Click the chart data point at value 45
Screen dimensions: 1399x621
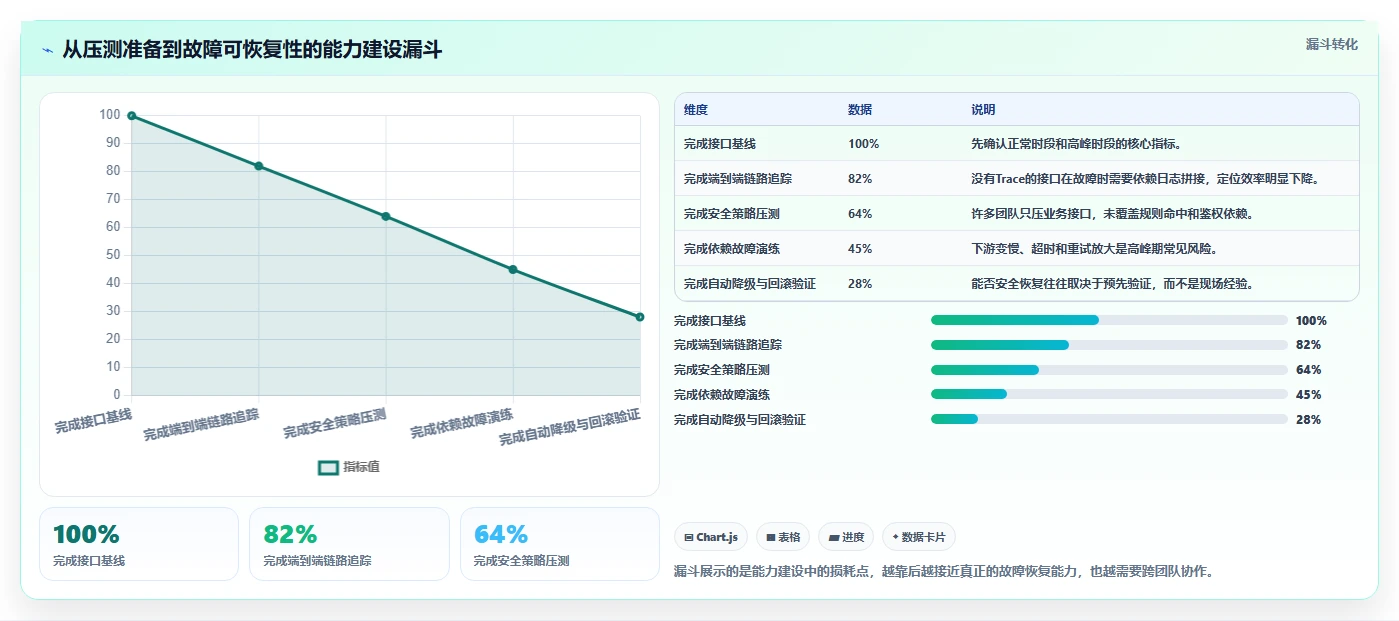(x=513, y=269)
